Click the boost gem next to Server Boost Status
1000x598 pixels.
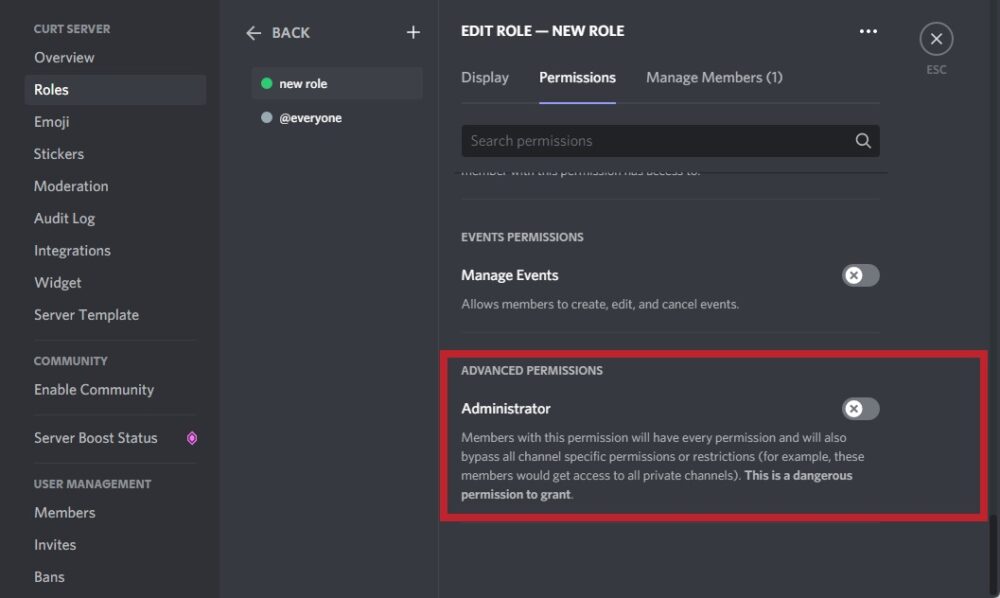[191, 438]
